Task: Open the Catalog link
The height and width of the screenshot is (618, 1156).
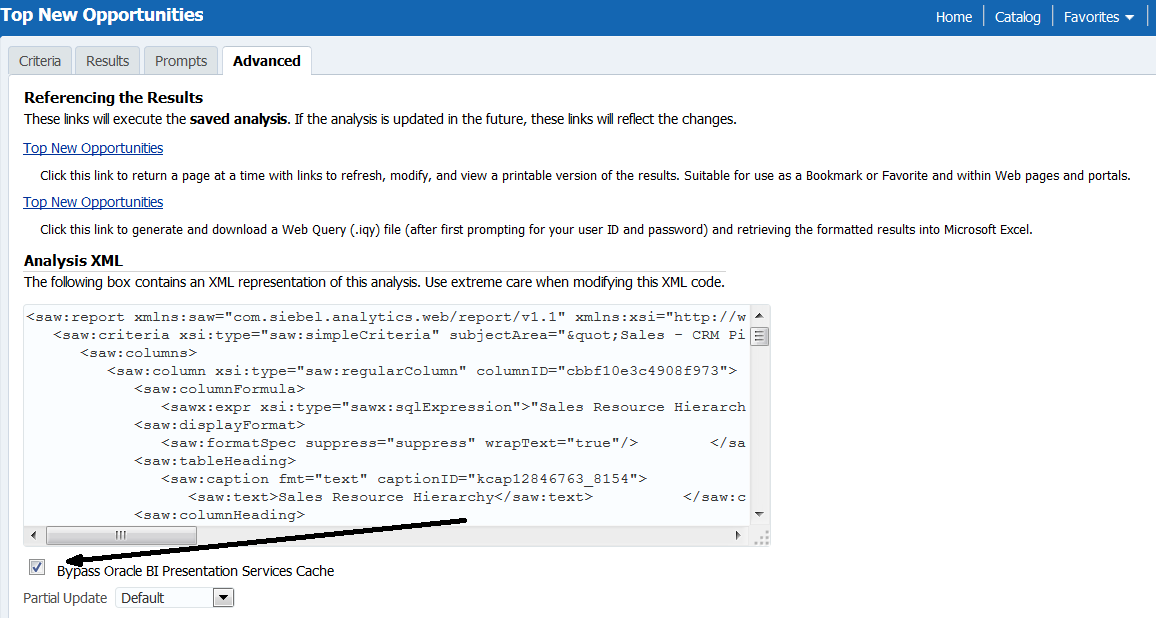Action: pyautogui.click(x=1018, y=17)
